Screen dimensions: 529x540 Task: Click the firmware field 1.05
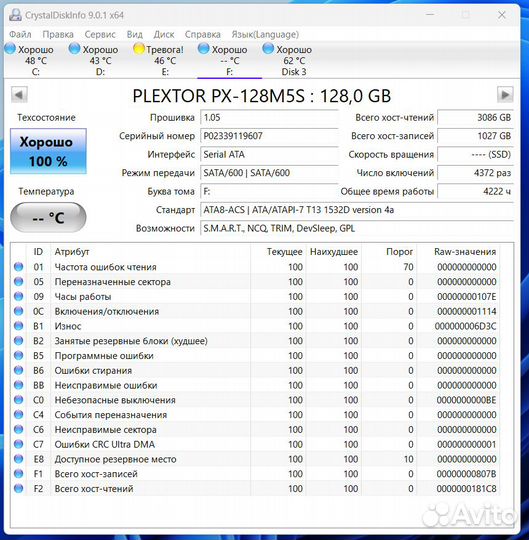click(x=269, y=117)
